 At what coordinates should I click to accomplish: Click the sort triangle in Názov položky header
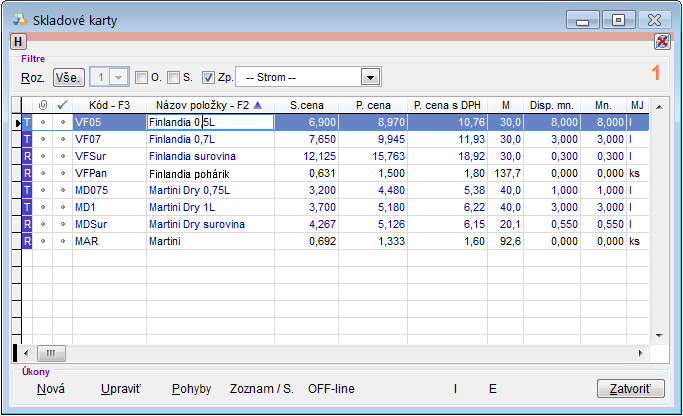click(259, 104)
